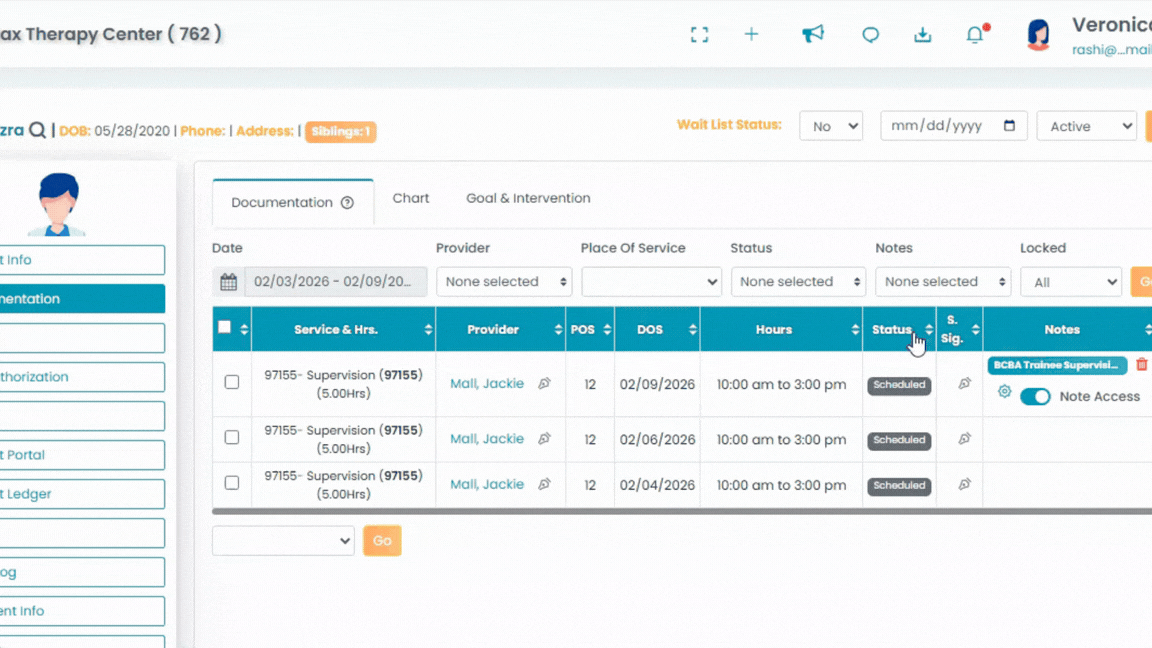1152x648 pixels.
Task: Open the notifications bell
Action: 975,35
